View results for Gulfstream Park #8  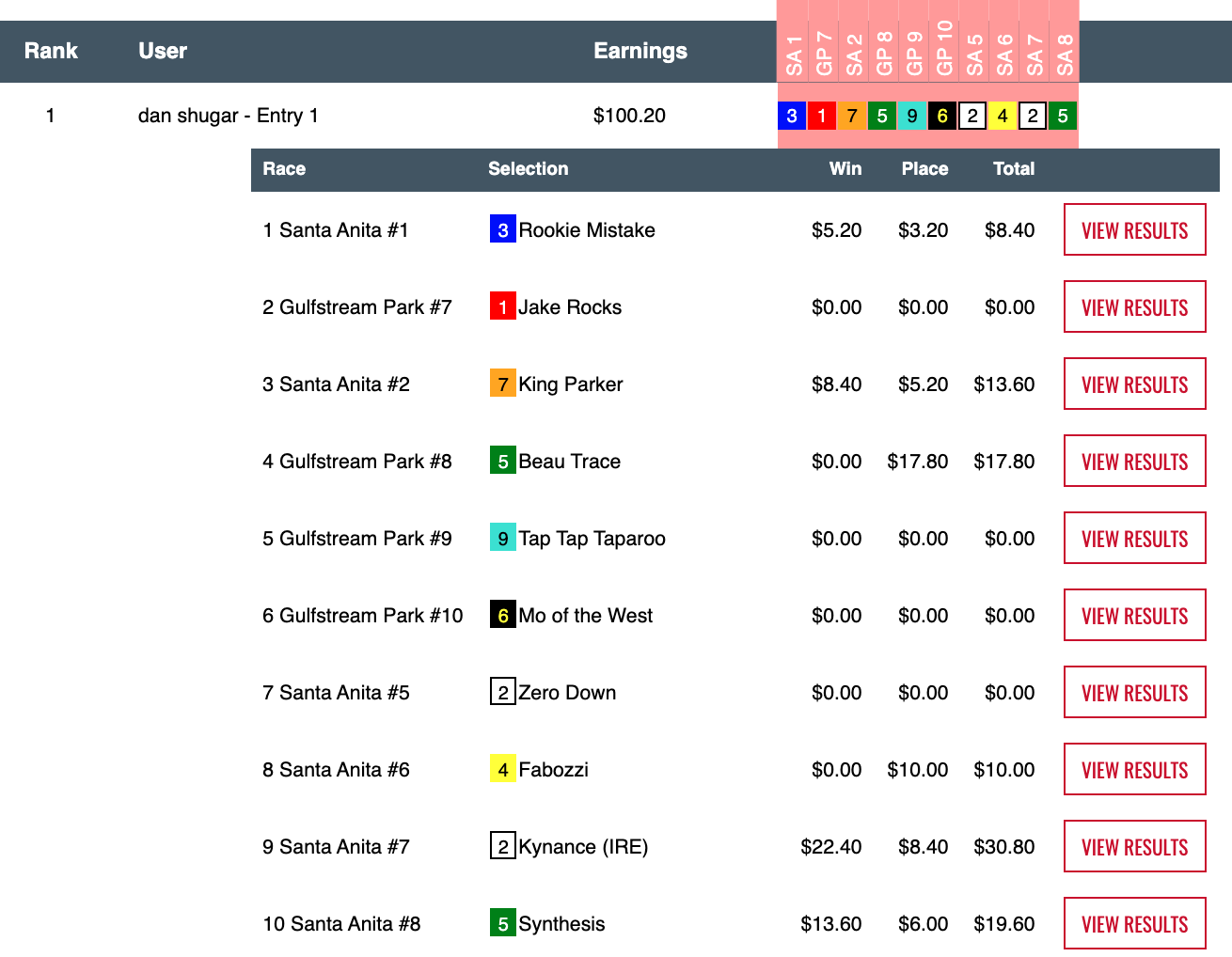[1134, 462]
